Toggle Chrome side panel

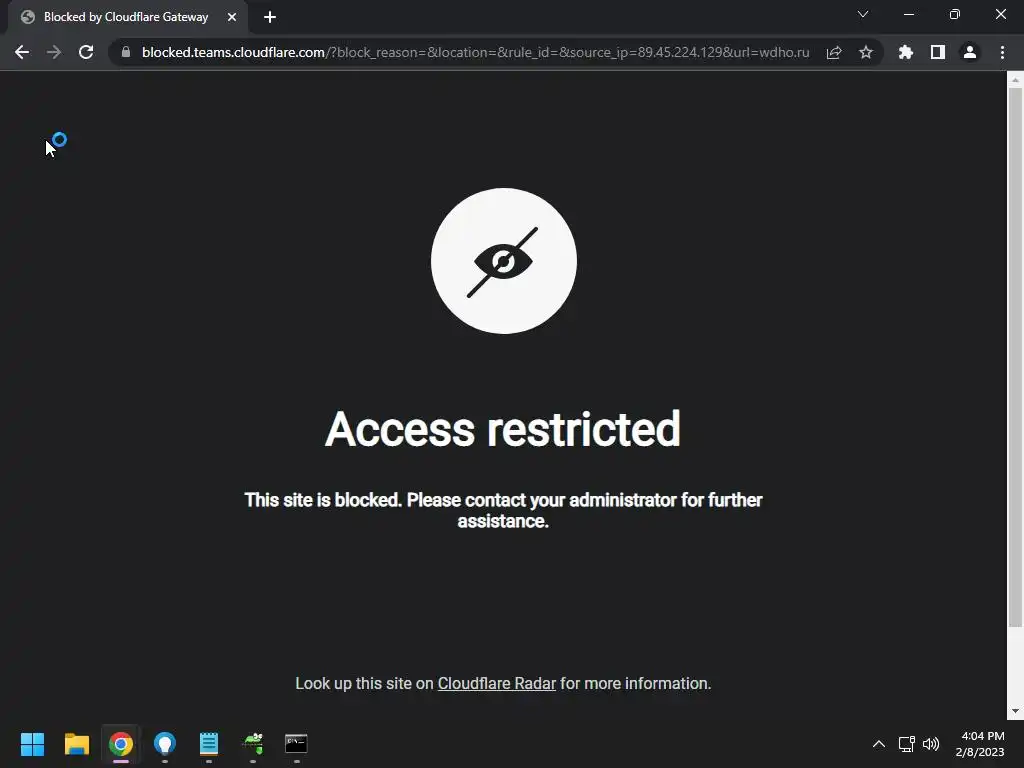937,52
